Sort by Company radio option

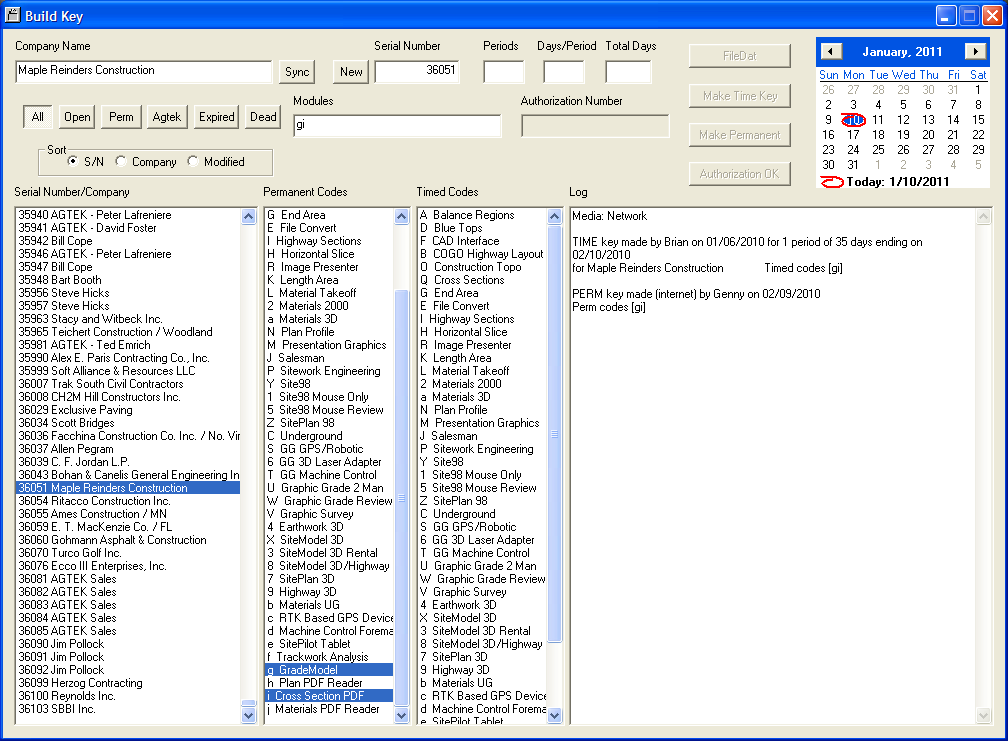coord(121,162)
